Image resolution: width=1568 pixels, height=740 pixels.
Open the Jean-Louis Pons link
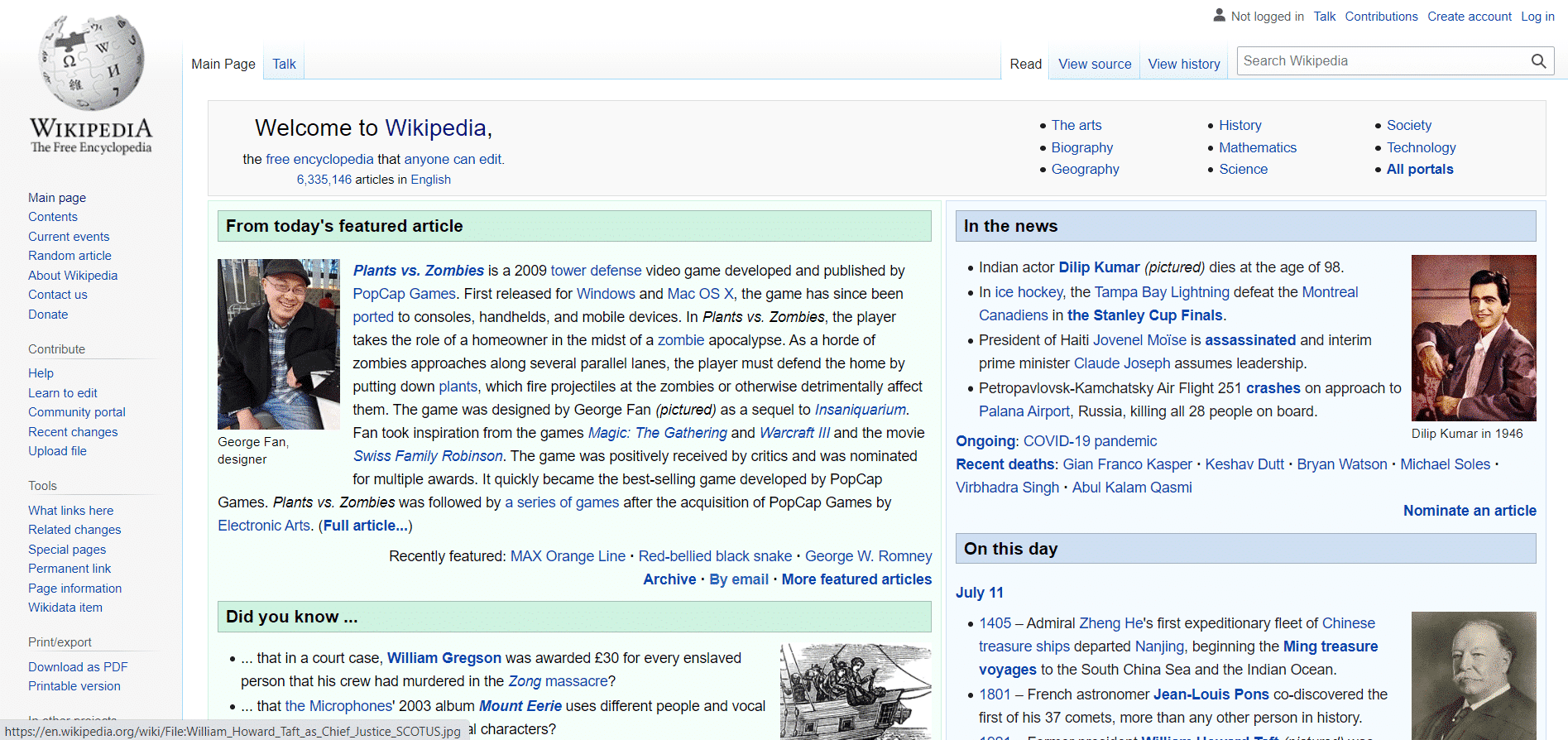(1211, 694)
